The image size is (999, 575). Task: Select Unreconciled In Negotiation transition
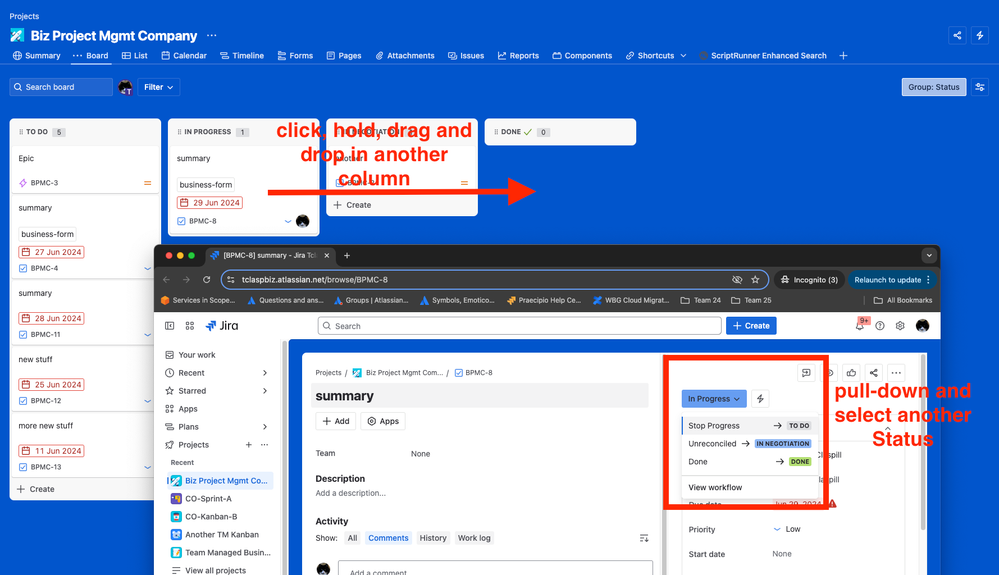click(749, 443)
